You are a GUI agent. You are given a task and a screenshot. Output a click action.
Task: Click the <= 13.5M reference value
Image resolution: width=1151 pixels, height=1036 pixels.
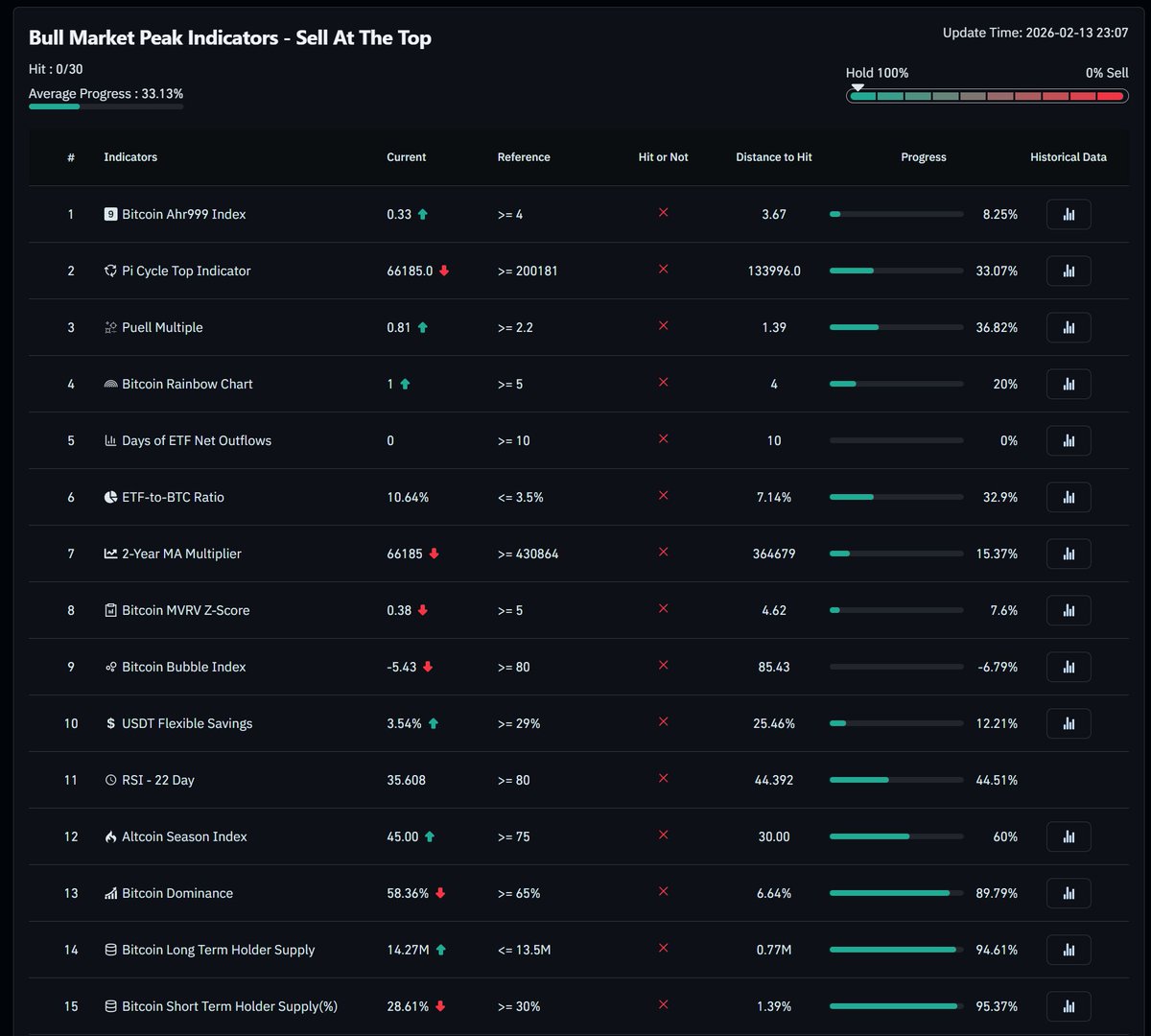524,950
